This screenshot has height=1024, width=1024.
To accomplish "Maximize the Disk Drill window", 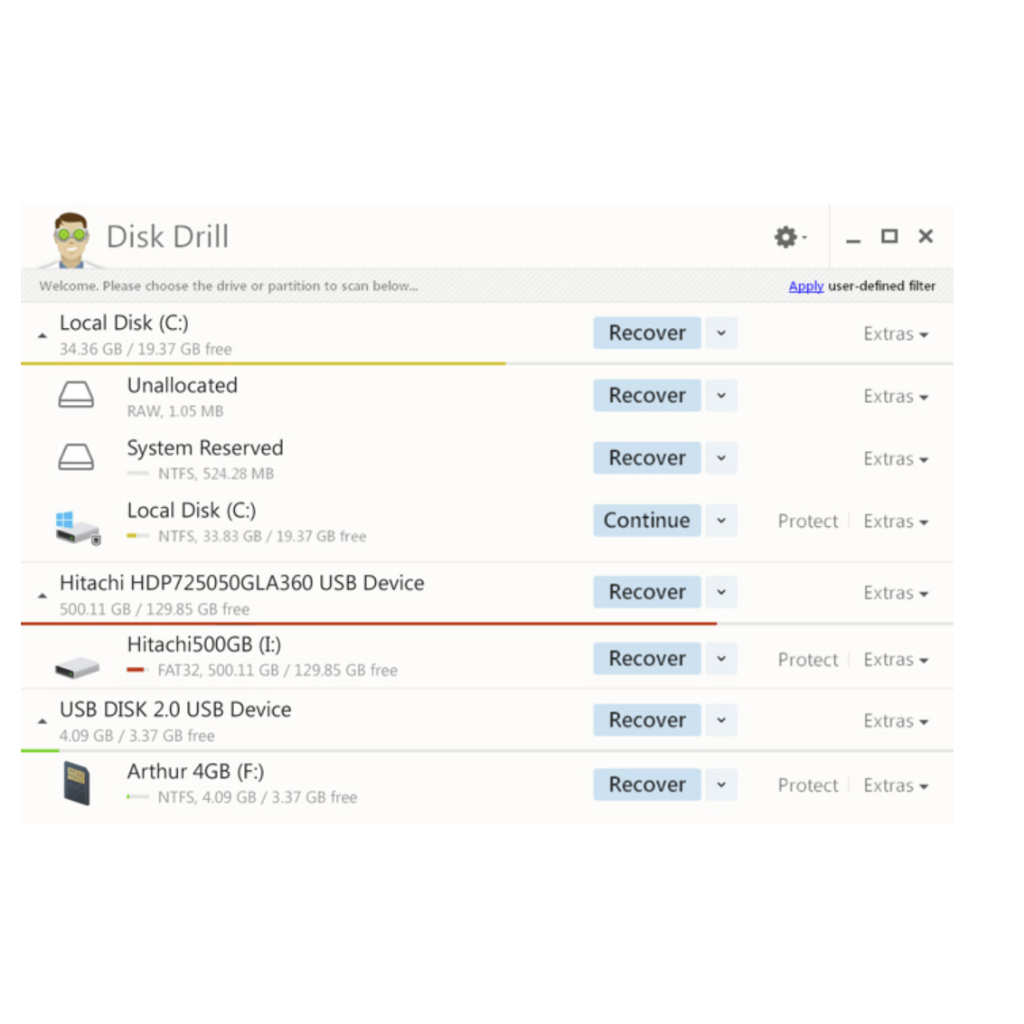I will coord(888,236).
